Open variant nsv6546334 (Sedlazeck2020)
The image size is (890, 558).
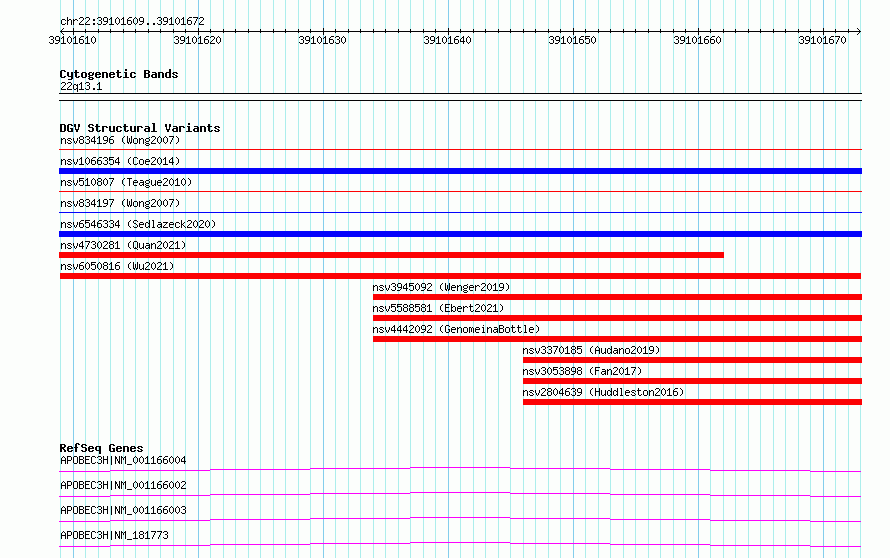[138, 224]
